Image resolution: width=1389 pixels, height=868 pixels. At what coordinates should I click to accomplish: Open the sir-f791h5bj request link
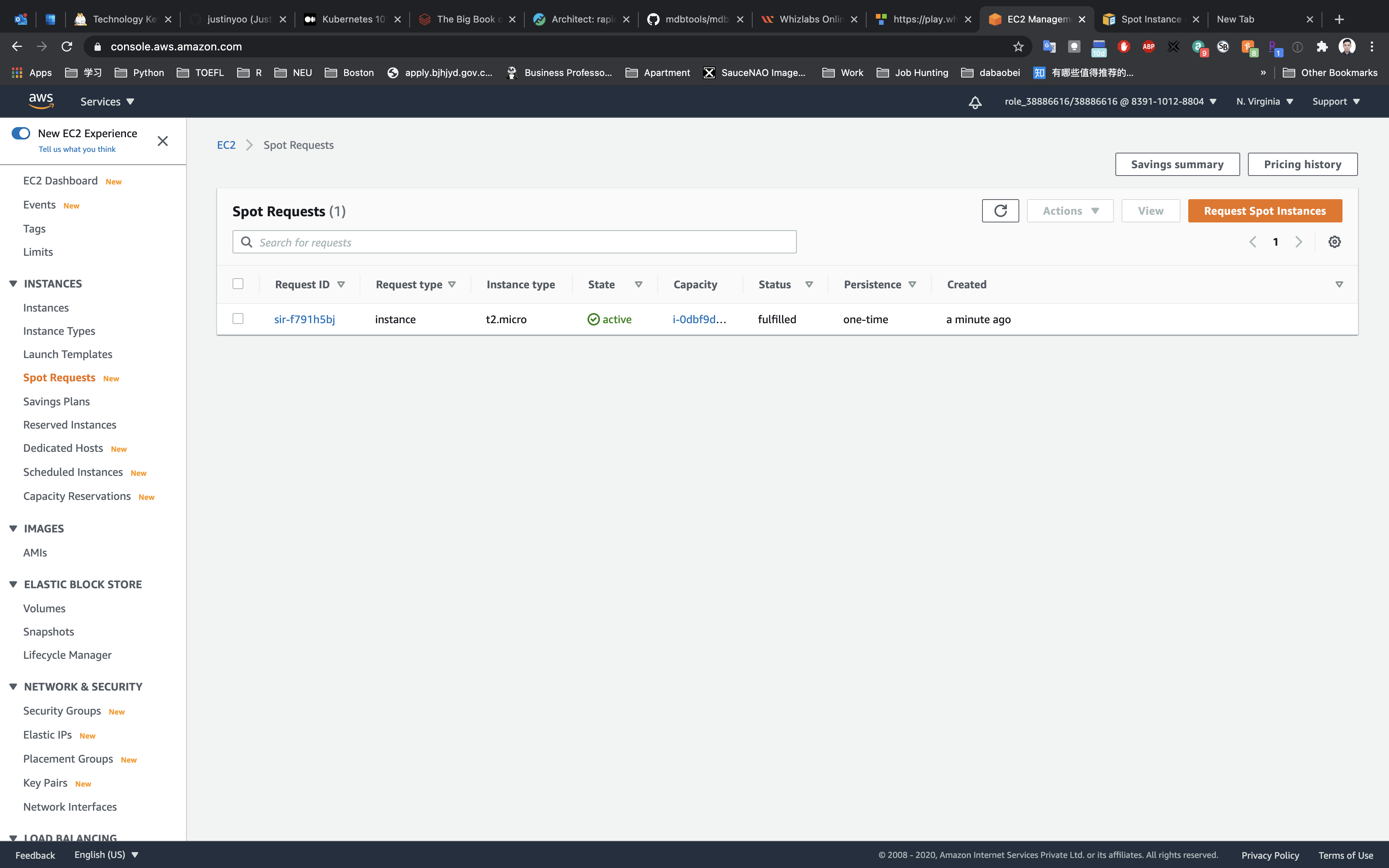304,319
